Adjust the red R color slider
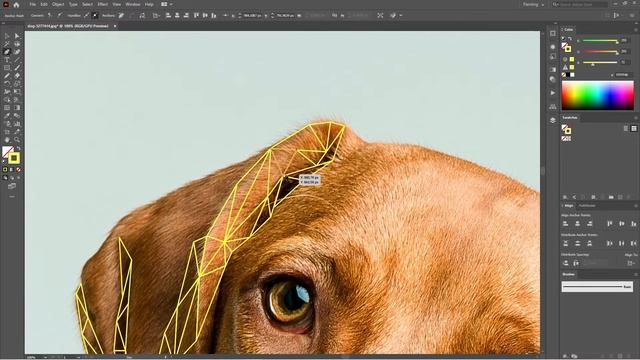Image resolution: width=640 pixels, height=360 pixels. (600, 40)
